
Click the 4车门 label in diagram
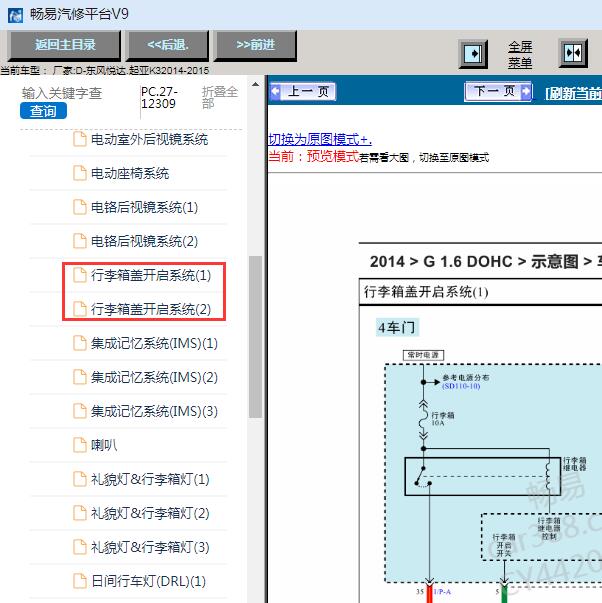point(397,328)
